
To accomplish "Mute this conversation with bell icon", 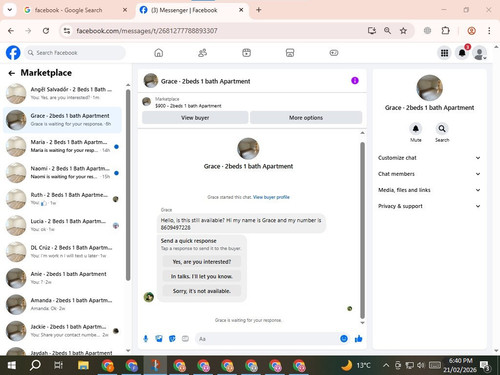I will click(x=416, y=128).
